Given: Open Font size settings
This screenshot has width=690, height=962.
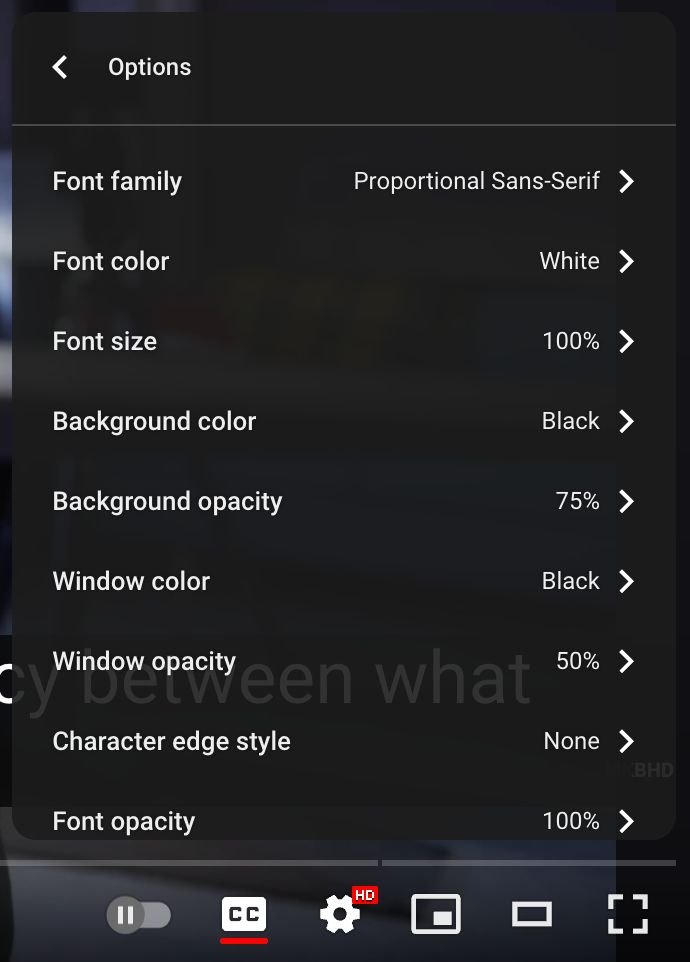Looking at the screenshot, I should 345,341.
